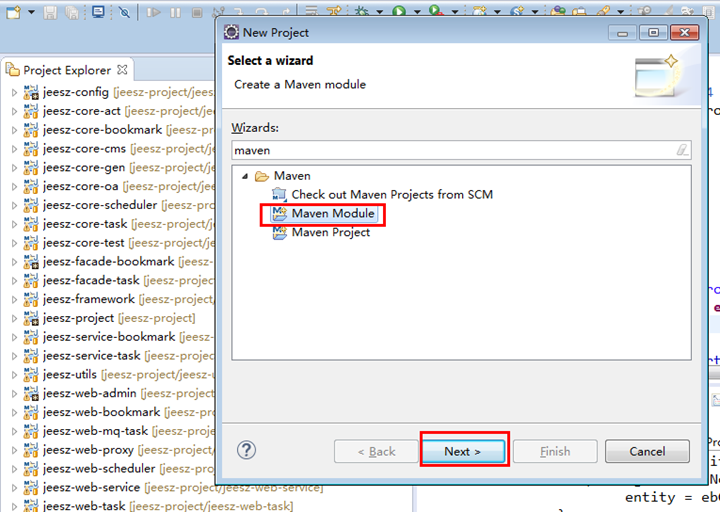Click the Suspend debug icon
The image size is (723, 512).
[175, 12]
